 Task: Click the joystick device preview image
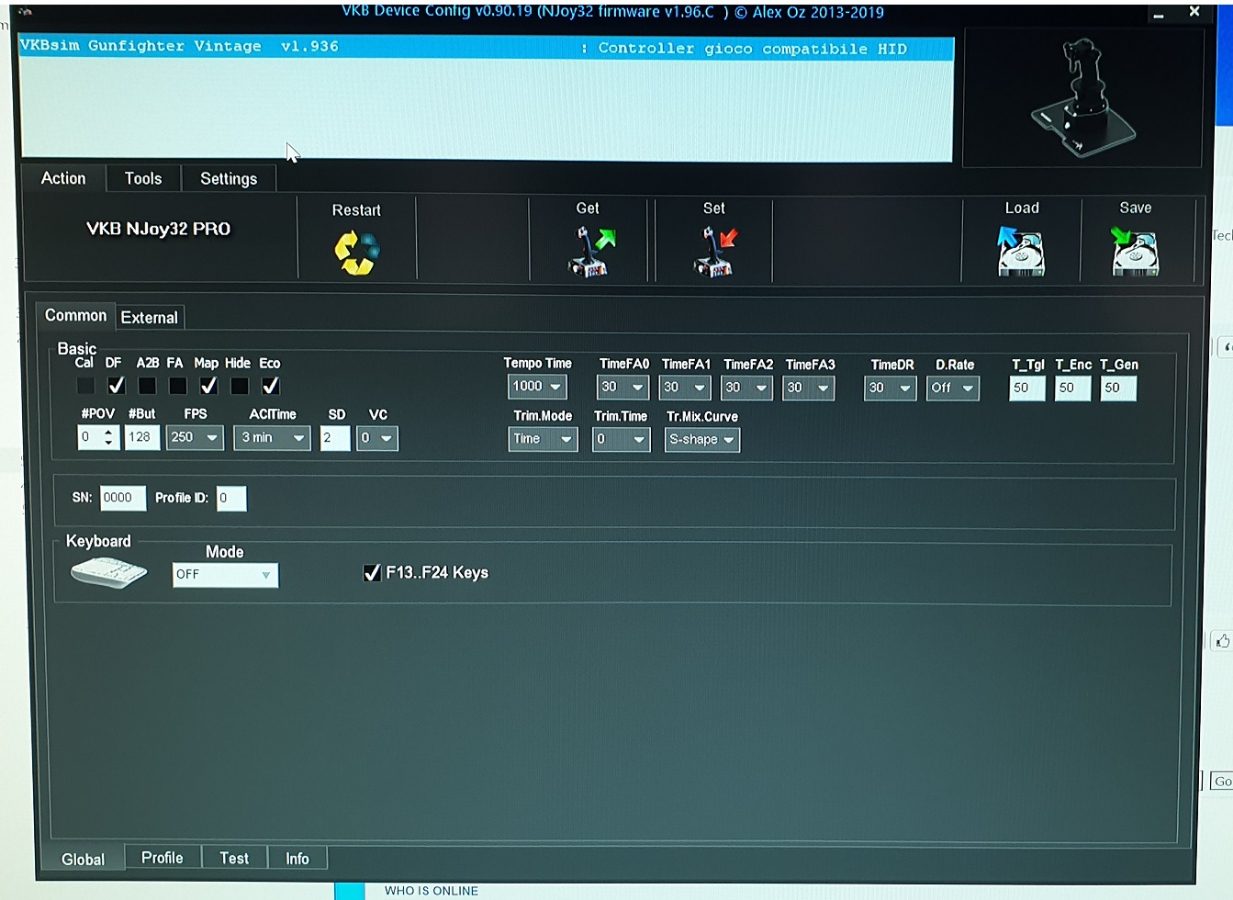1082,97
